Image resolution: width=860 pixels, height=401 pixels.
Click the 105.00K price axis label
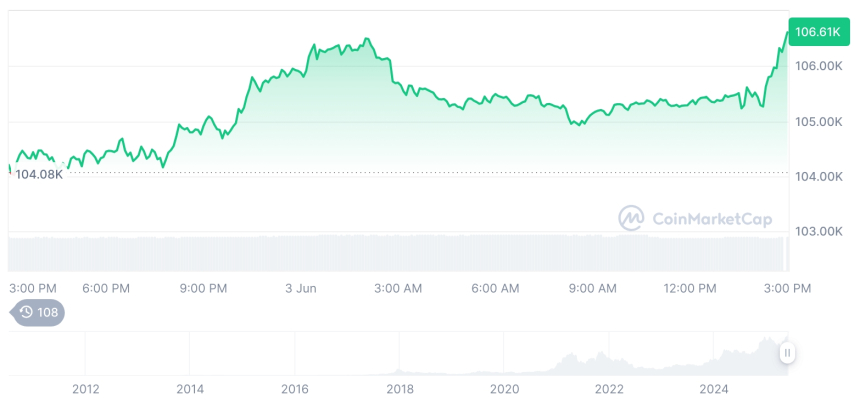click(817, 122)
